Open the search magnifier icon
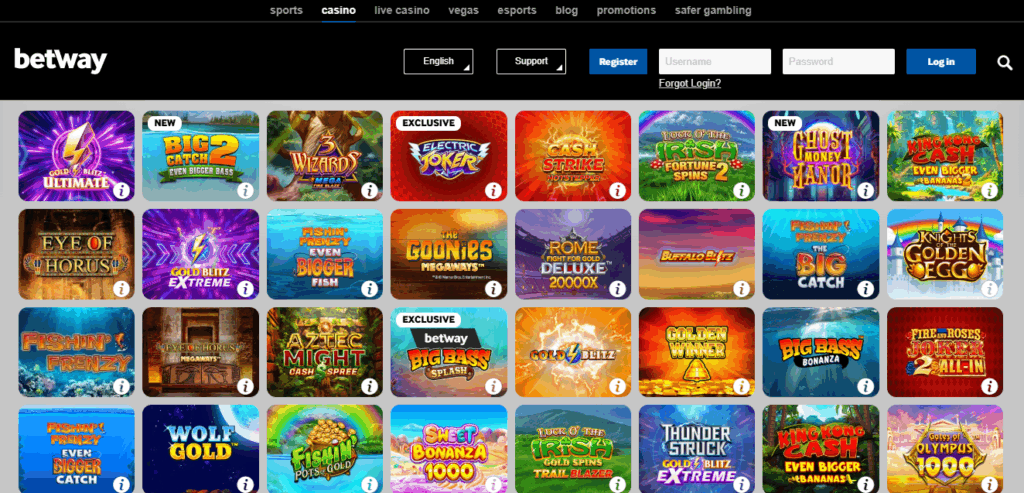 1004,62
